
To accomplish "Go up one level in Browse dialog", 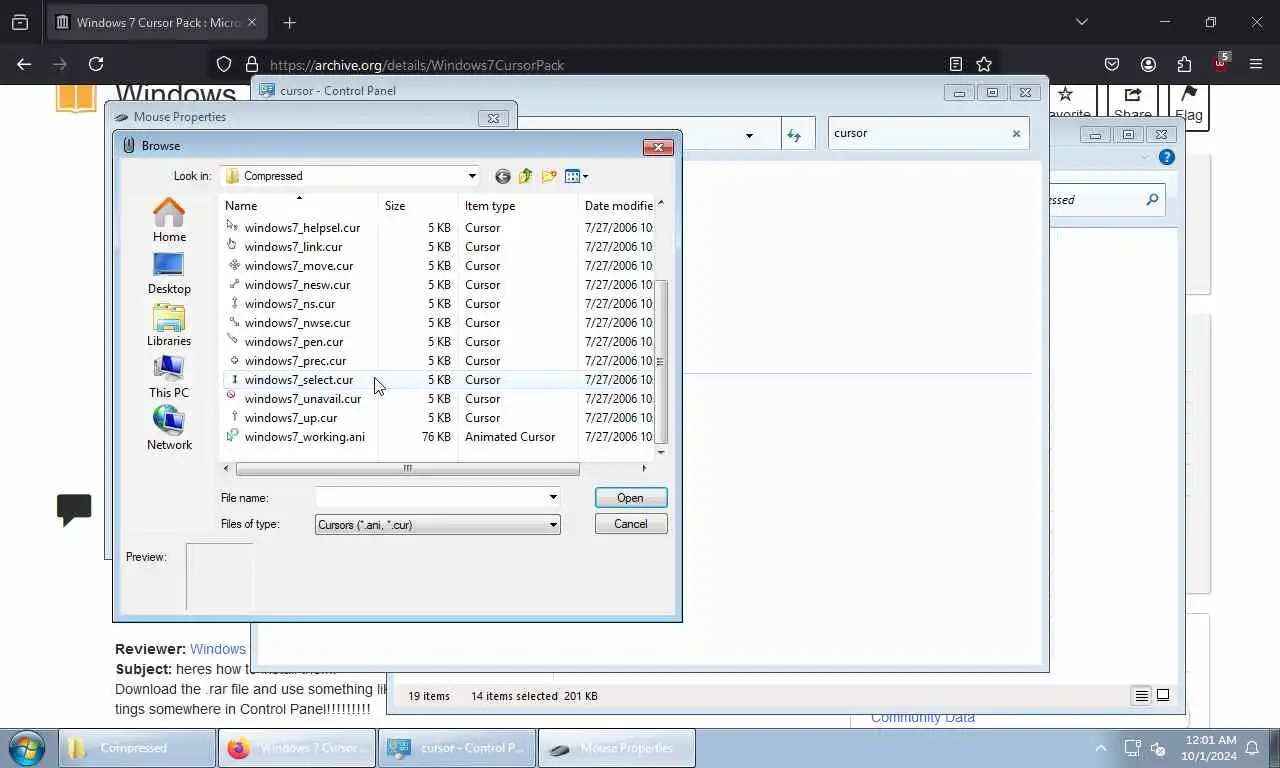I will point(525,176).
